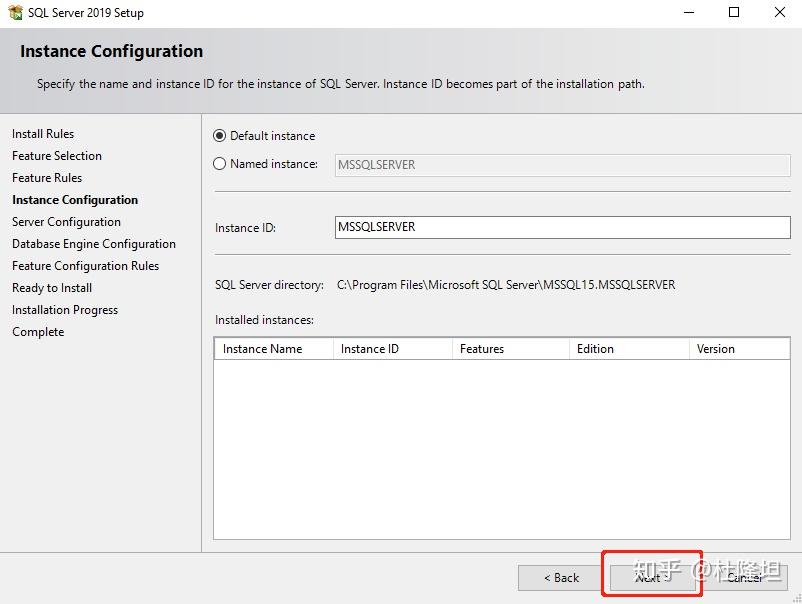Go to Database Engine Configuration
The width and height of the screenshot is (802, 604).
(x=94, y=243)
